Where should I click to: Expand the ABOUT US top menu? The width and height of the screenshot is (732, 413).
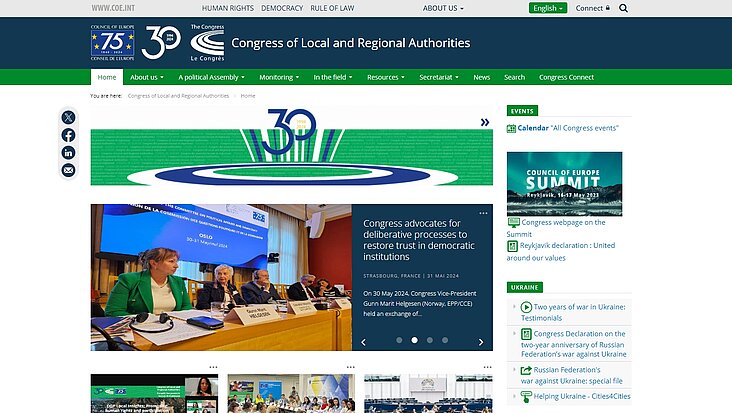(x=443, y=8)
